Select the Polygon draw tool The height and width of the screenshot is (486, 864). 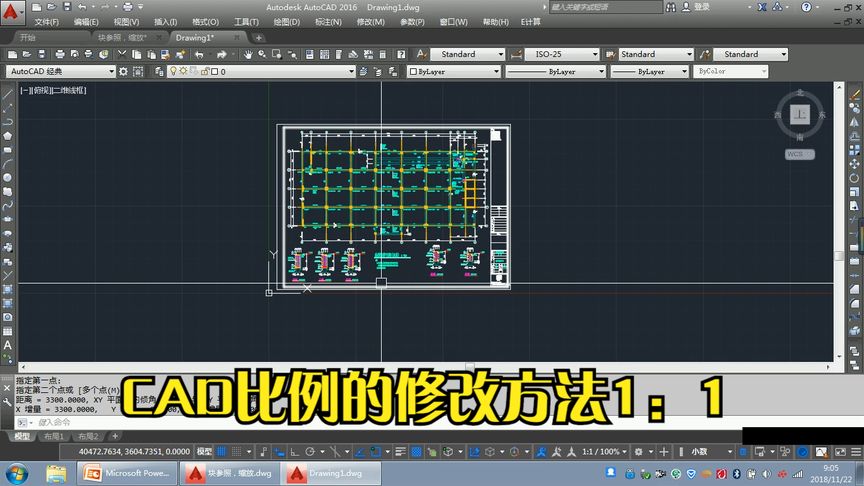tap(8, 136)
